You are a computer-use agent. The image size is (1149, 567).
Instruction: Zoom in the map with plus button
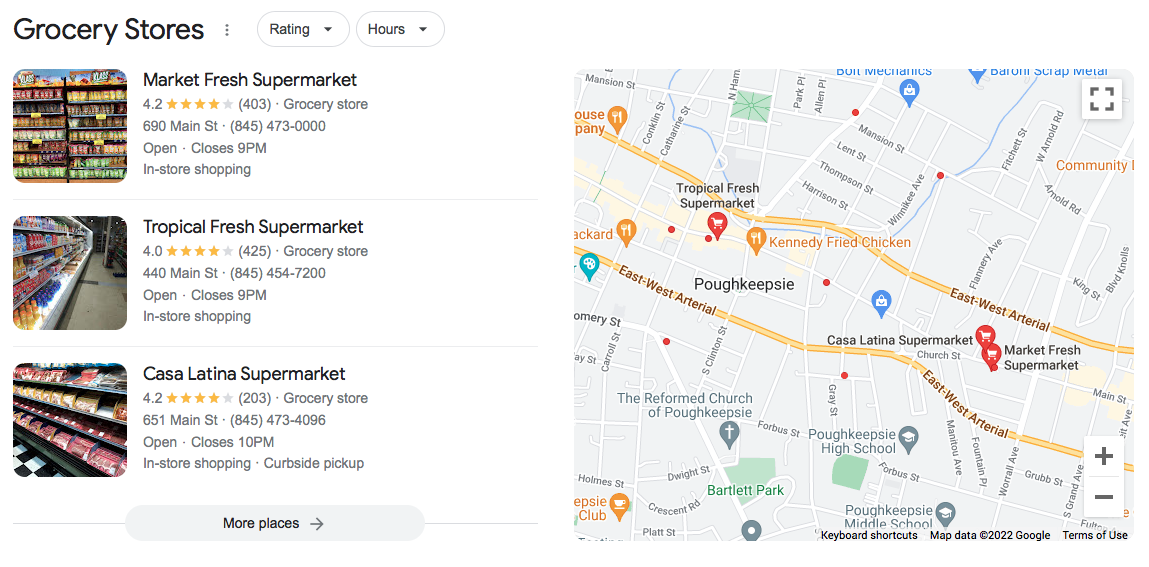pyautogui.click(x=1103, y=456)
